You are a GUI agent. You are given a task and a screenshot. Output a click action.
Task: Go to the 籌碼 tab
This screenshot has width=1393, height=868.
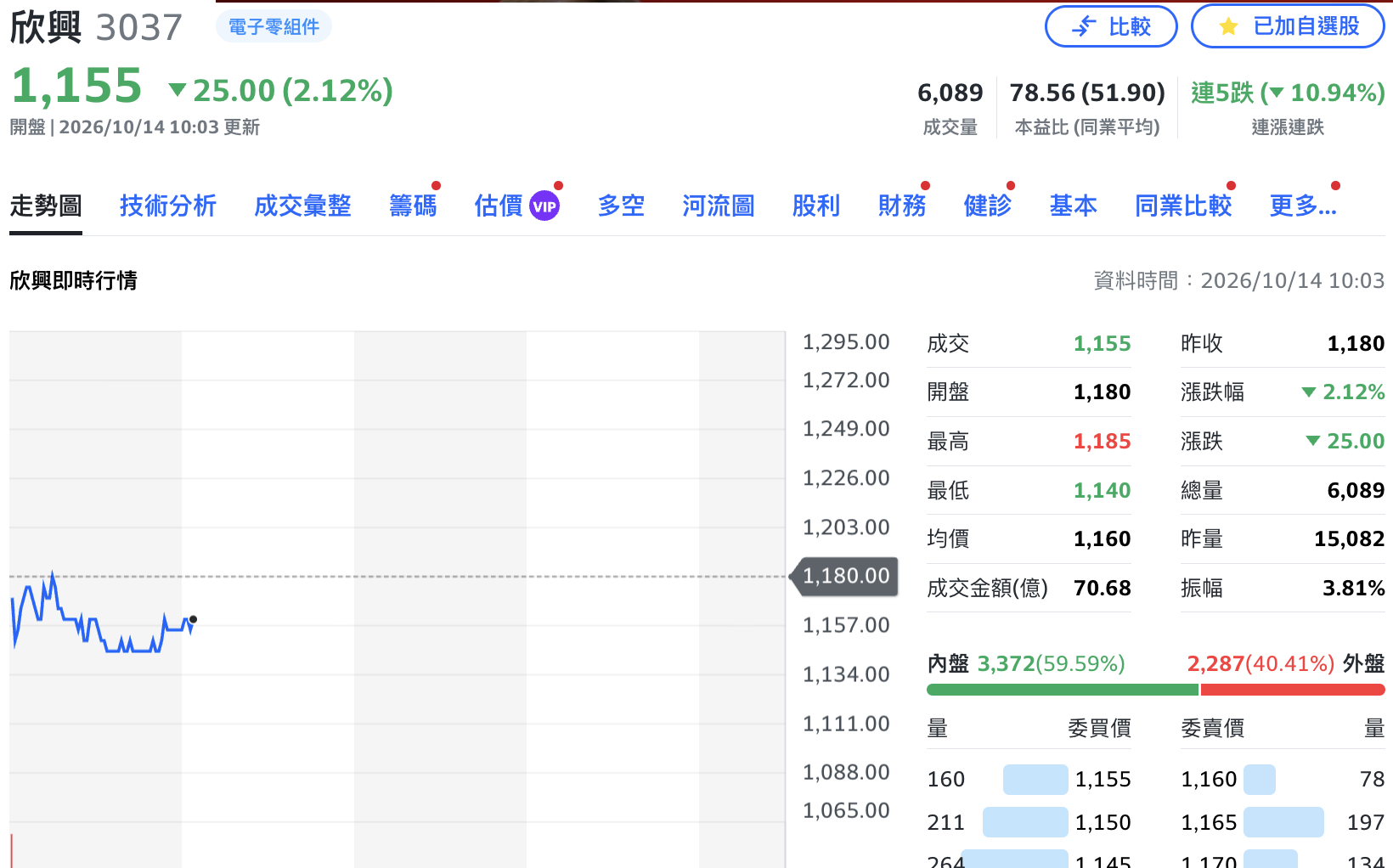click(413, 206)
